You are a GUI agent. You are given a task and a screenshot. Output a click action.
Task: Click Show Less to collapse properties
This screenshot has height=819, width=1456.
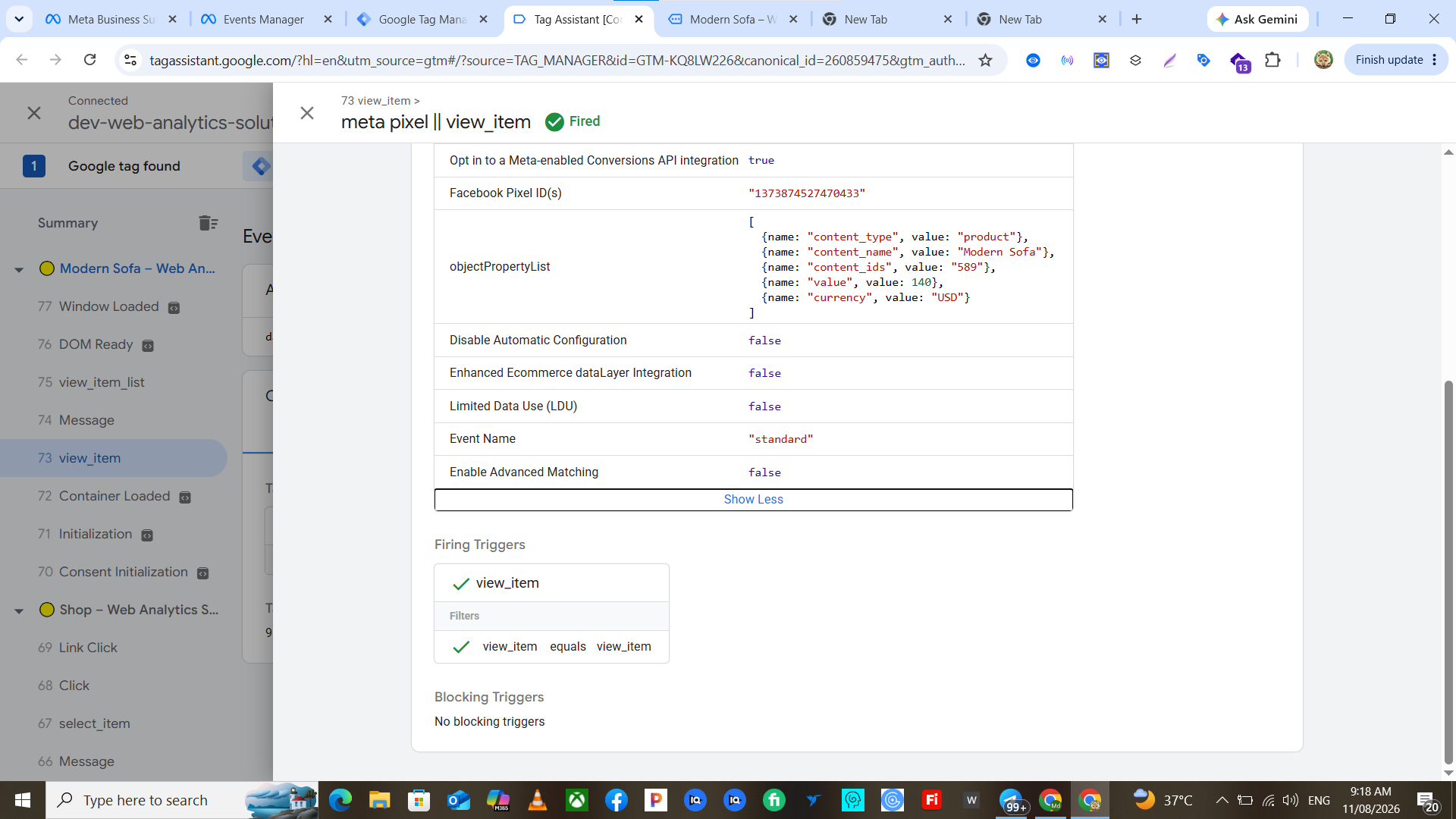[753, 500]
